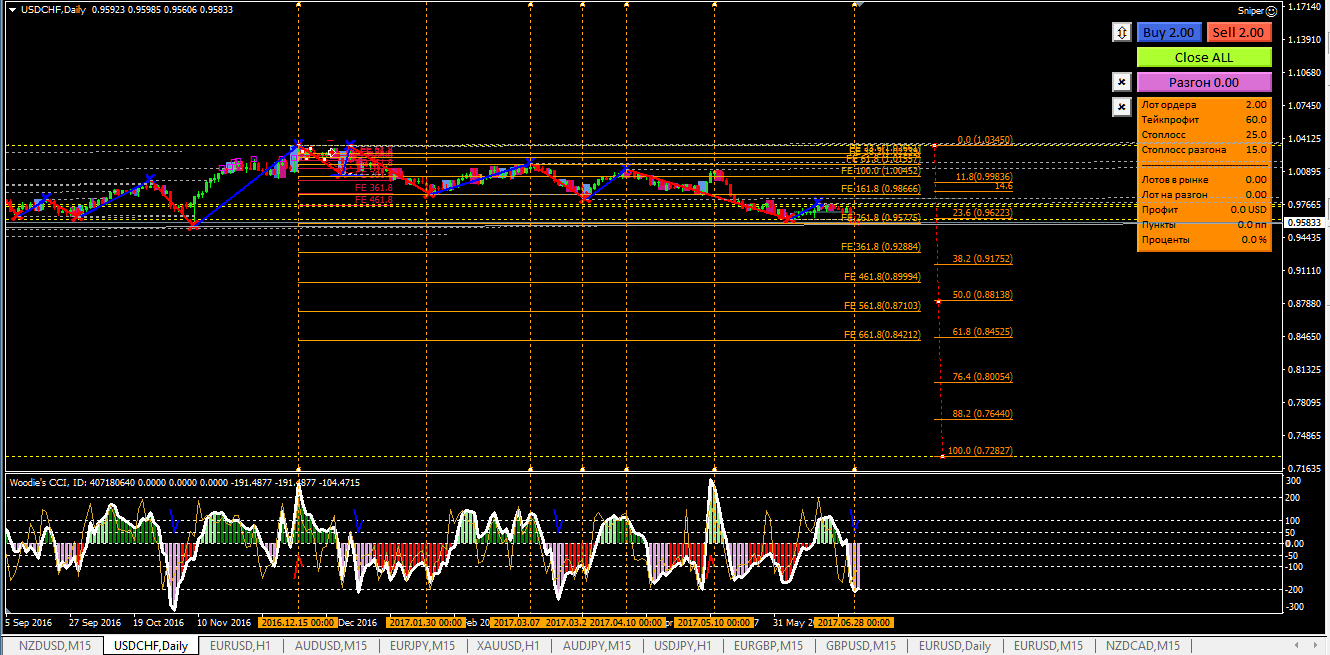Click the FE 561.8(0.87103) expansion label
The width and height of the screenshot is (1330, 655).
click(882, 305)
